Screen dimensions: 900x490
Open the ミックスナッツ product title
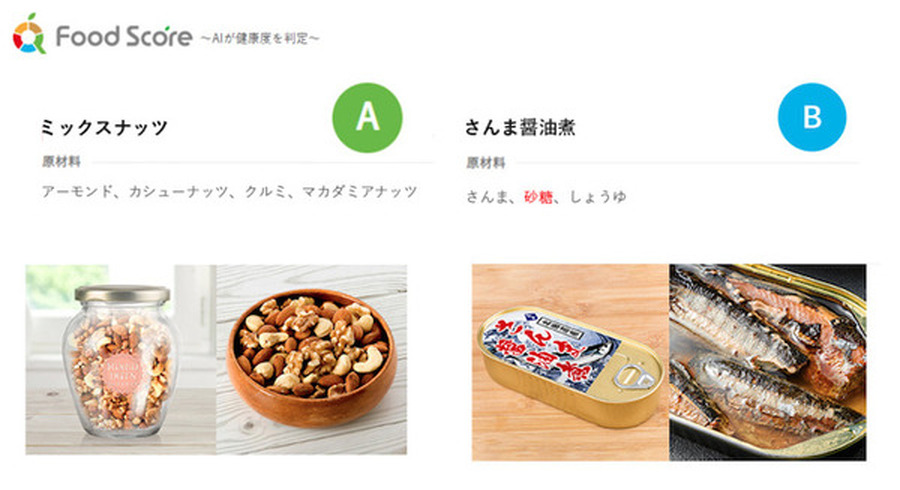(x=104, y=127)
